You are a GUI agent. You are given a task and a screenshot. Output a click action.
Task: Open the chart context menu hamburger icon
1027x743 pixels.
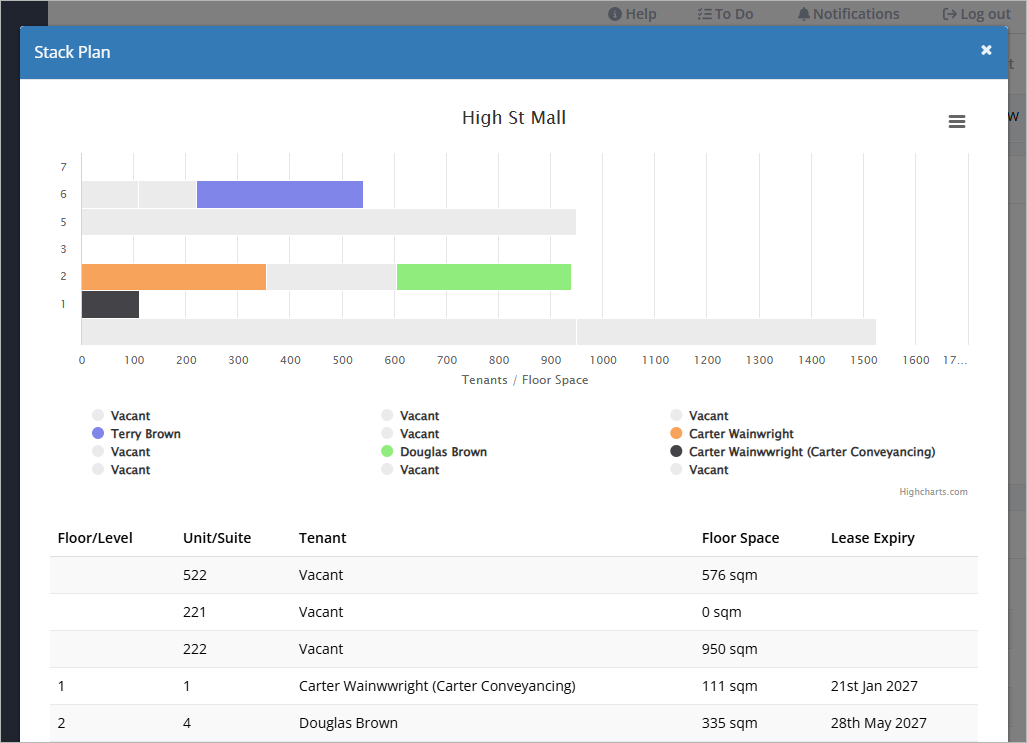[x=956, y=121]
